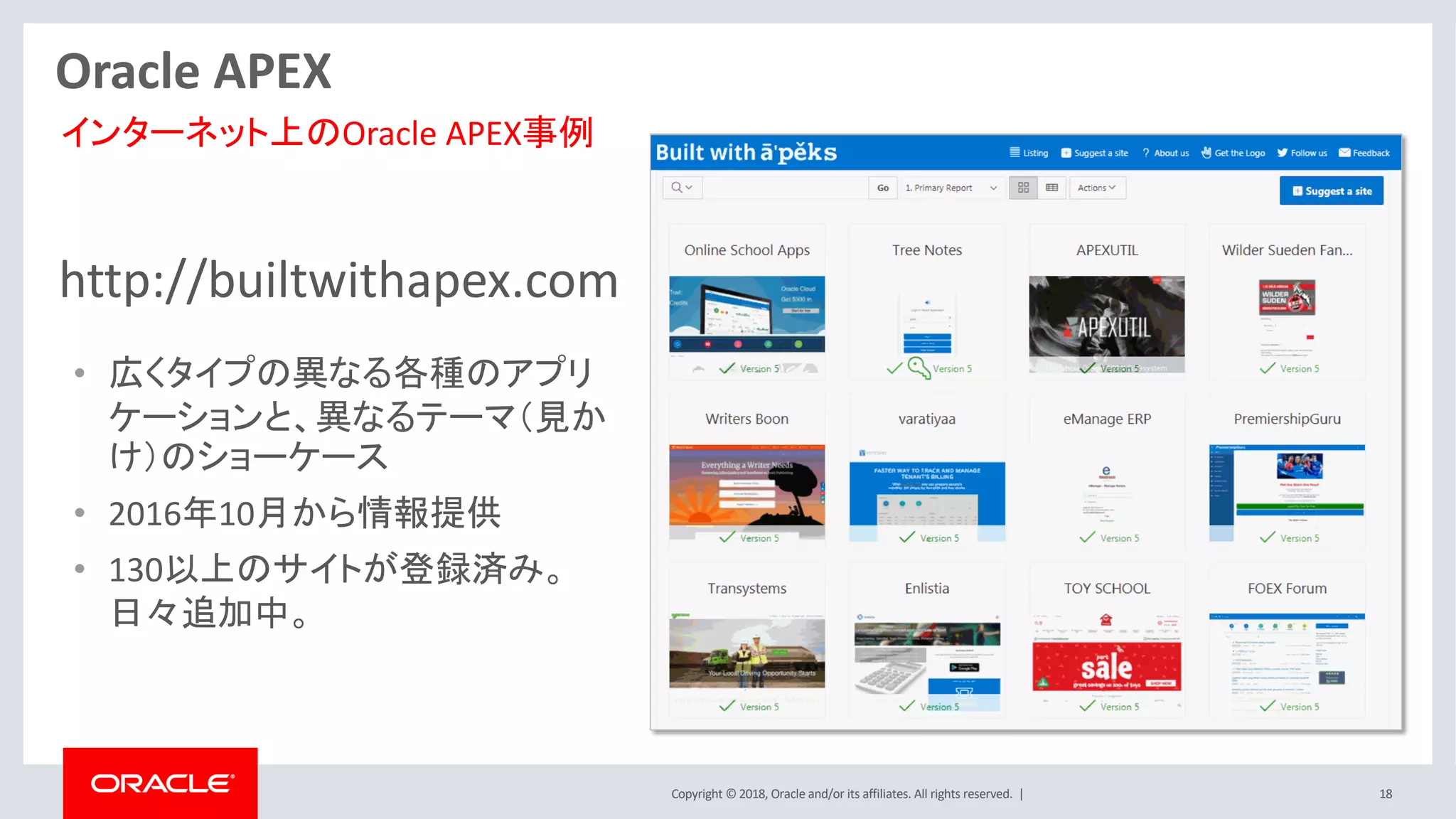Click the question mark icon by About us

coord(1146,153)
